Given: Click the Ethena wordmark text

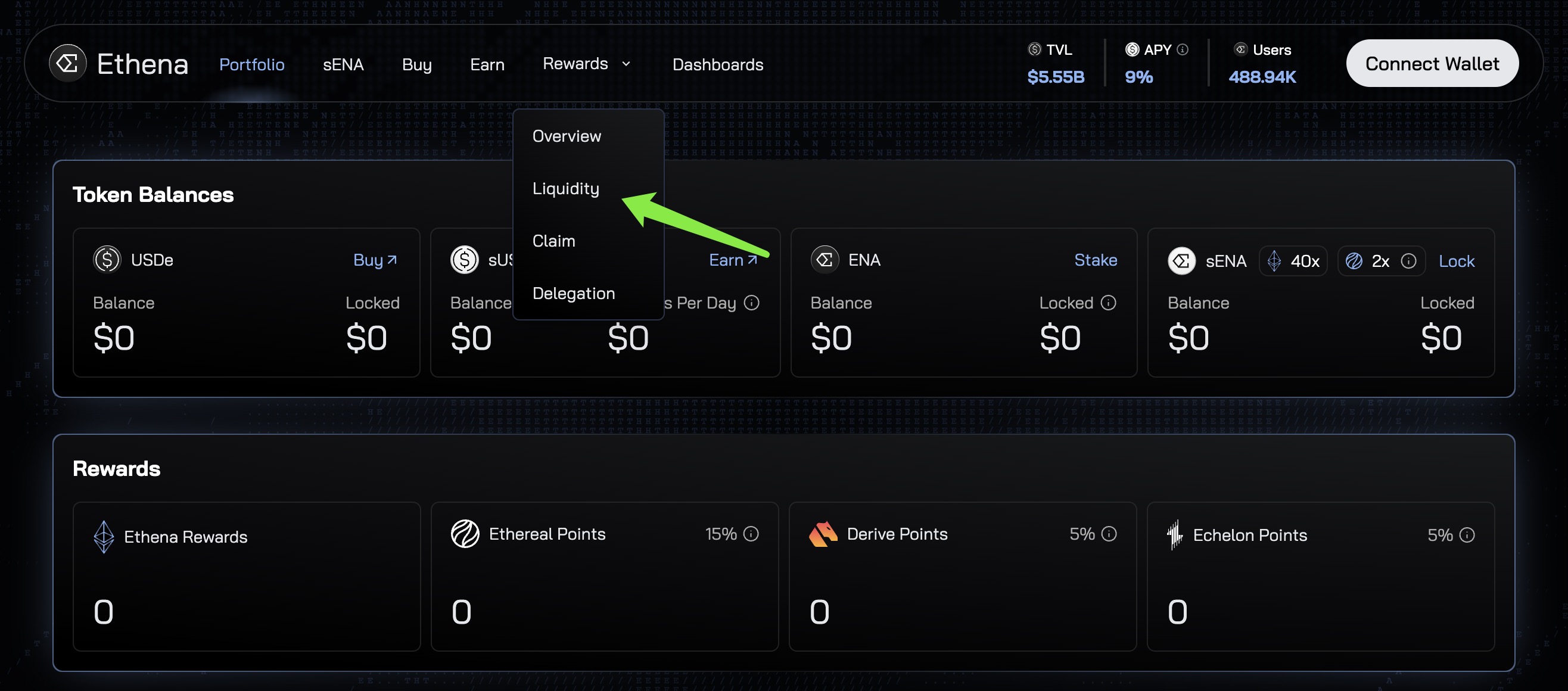Looking at the screenshot, I should click(142, 64).
